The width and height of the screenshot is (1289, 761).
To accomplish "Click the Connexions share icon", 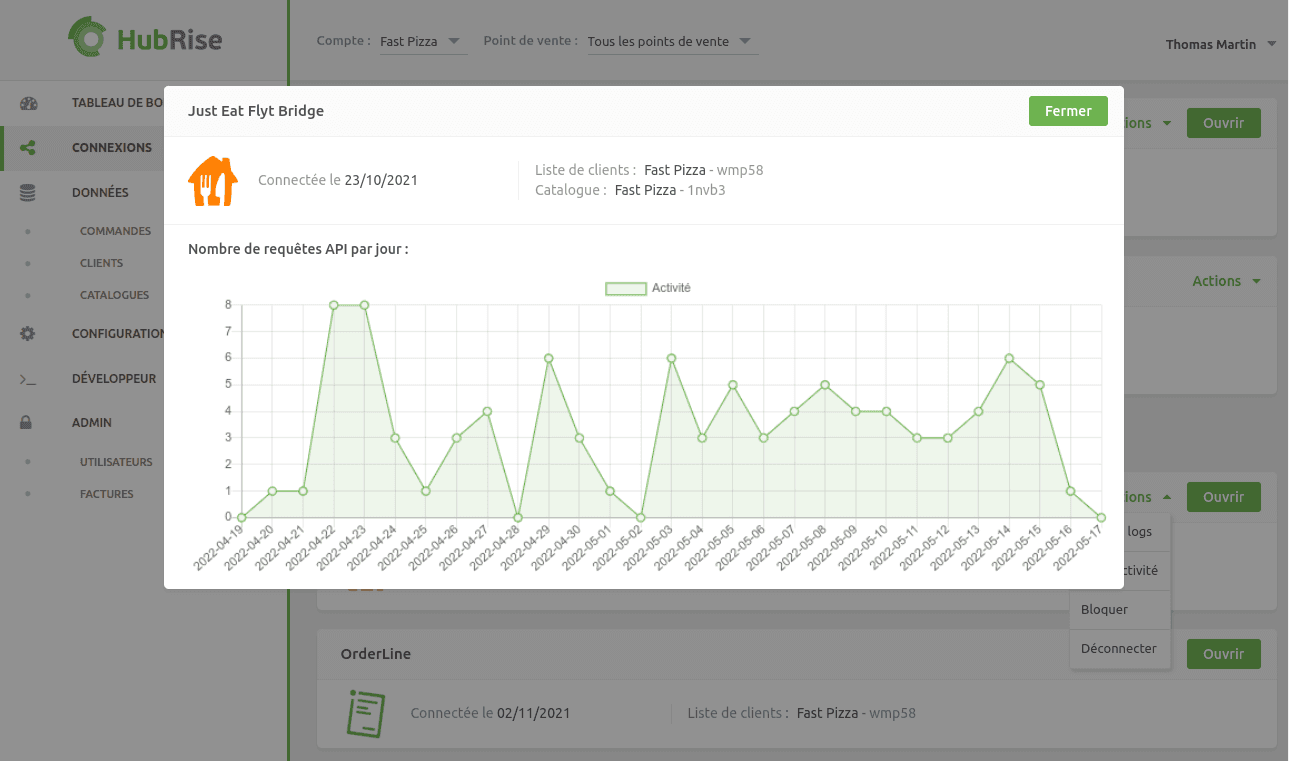I will pos(28,148).
